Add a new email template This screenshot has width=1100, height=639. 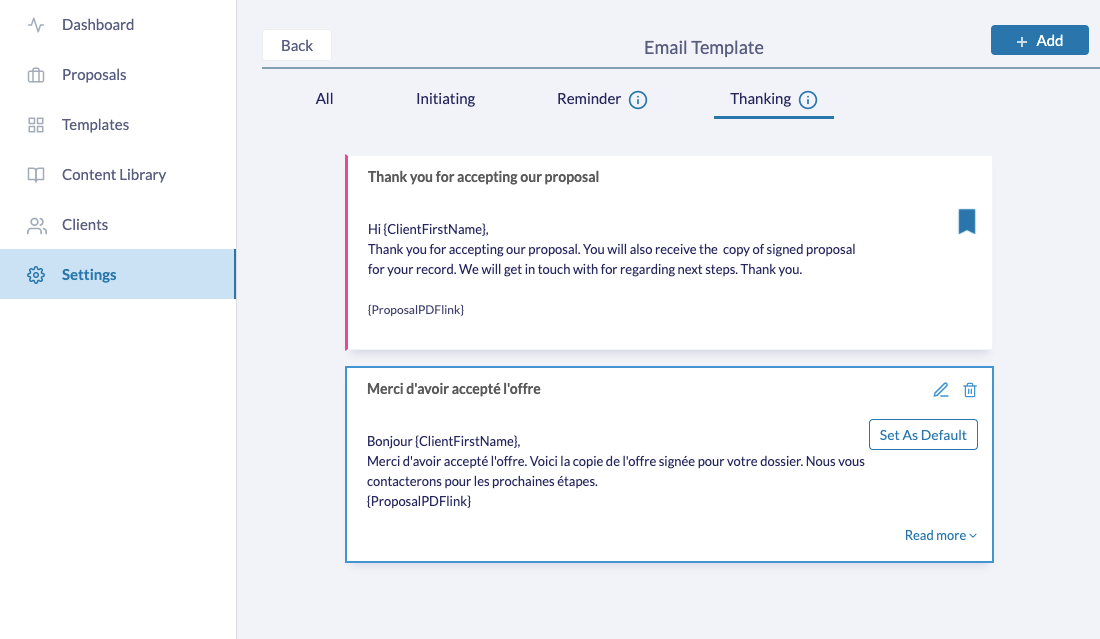pyautogui.click(x=1040, y=41)
